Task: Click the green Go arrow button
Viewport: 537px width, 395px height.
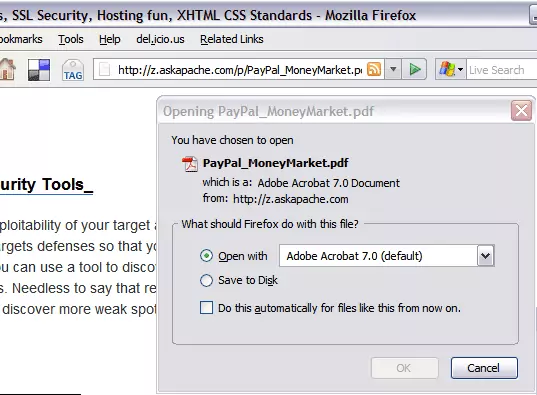Action: tap(414, 70)
